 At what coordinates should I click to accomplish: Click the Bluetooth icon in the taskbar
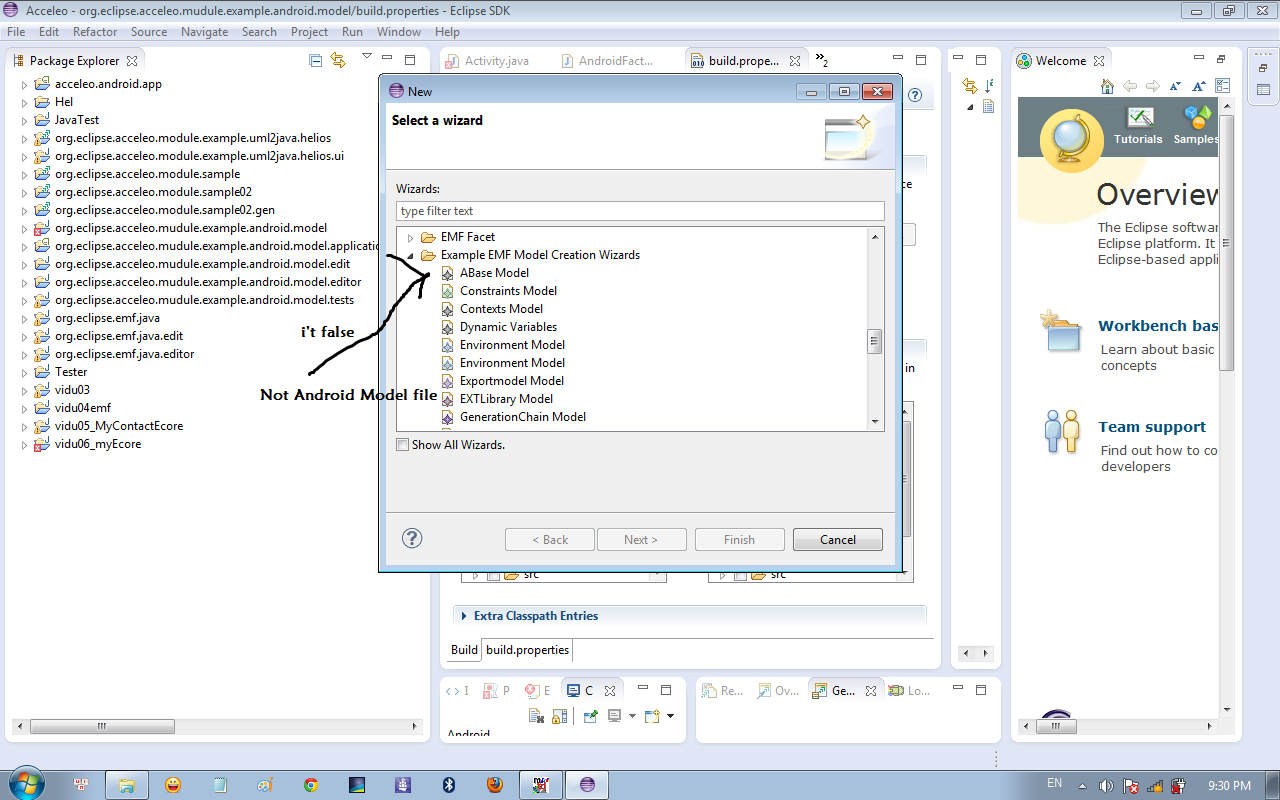pos(449,785)
